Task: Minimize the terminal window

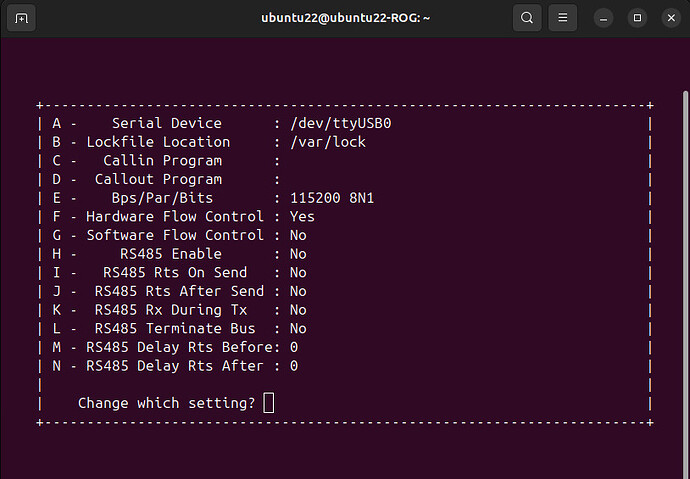Action: (603, 18)
